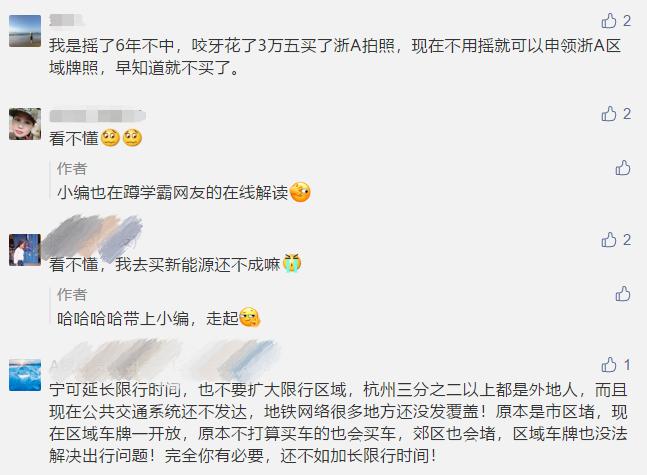
Task: Like the comment about 摇了6年不中
Action: [616, 21]
